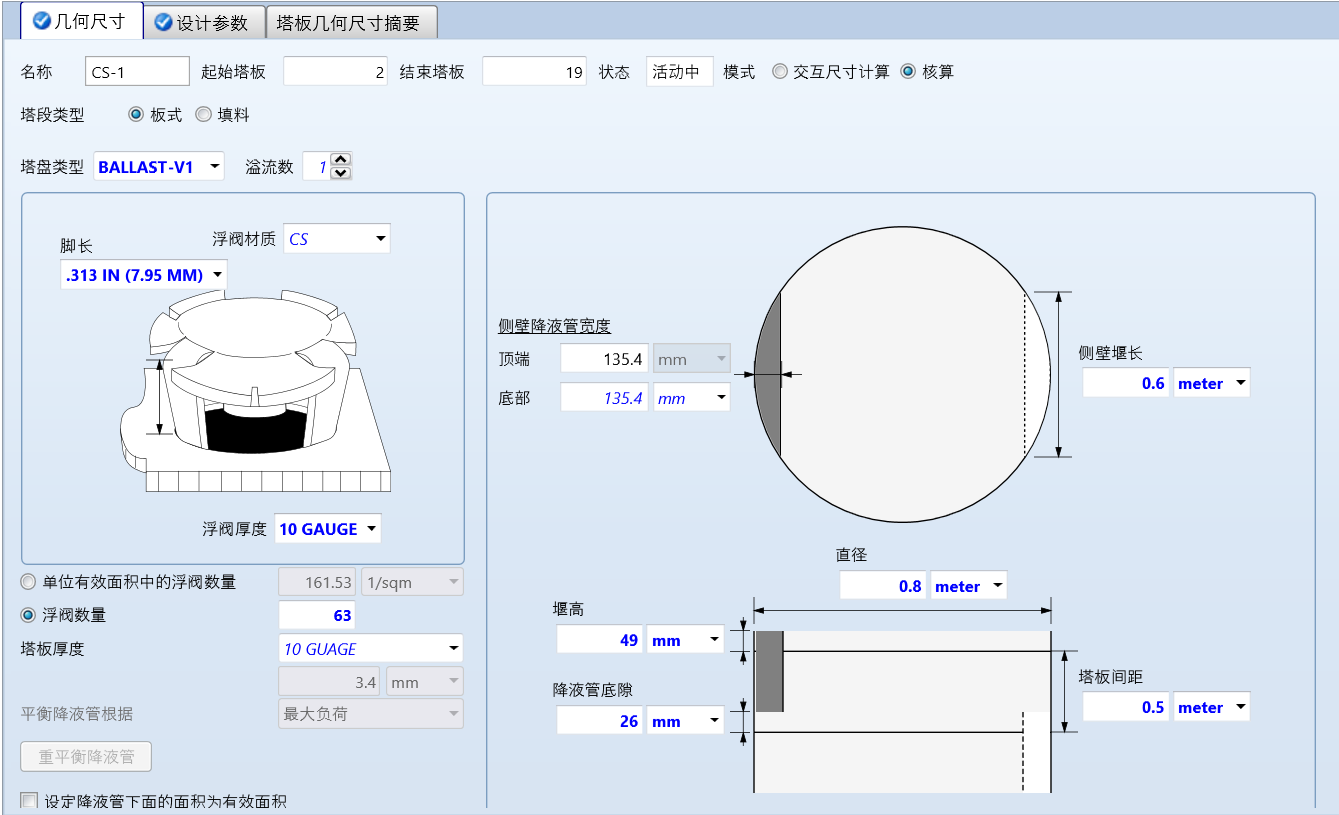1339x815 pixels.
Task: Click the 名称 field containing CS-1
Action: pos(137,71)
